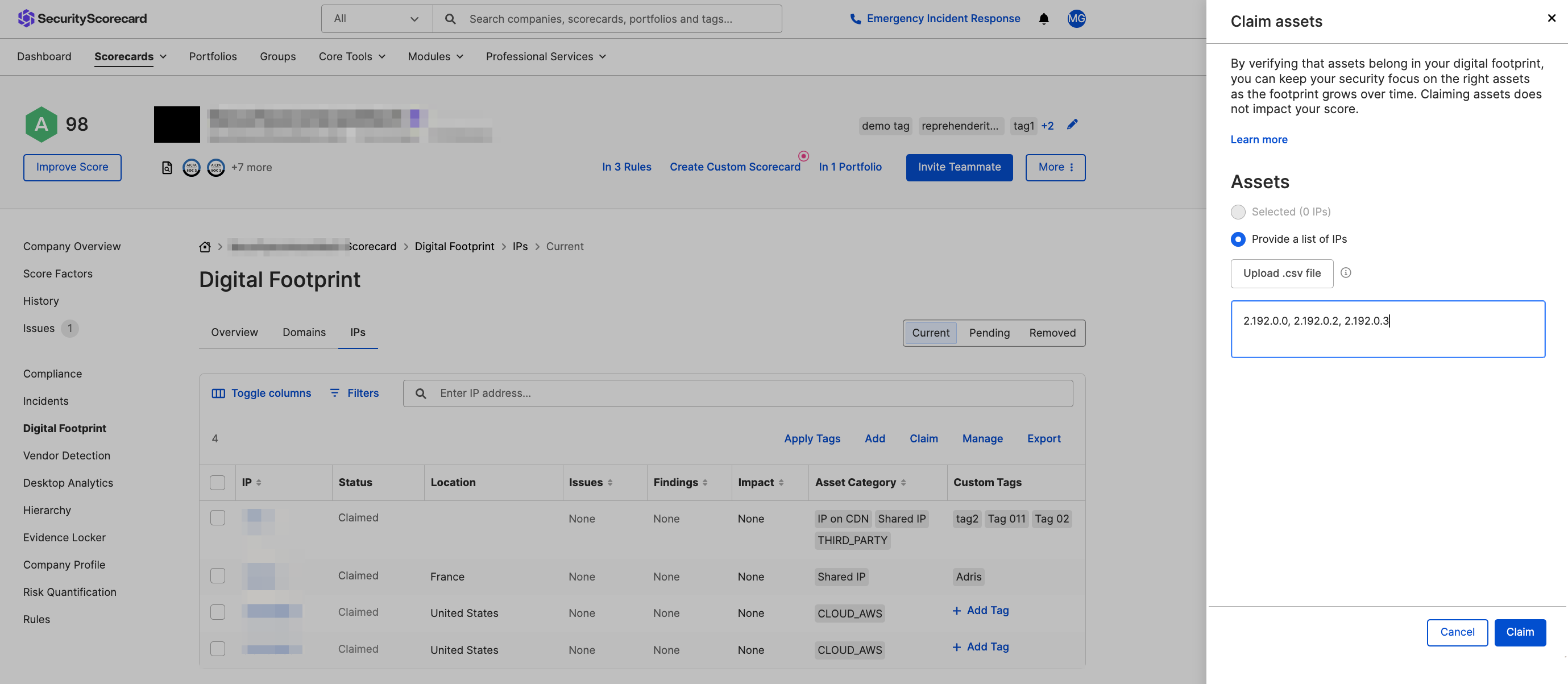Viewport: 1568px width, 684px height.
Task: Click the IP list text area
Action: pyautogui.click(x=1388, y=329)
